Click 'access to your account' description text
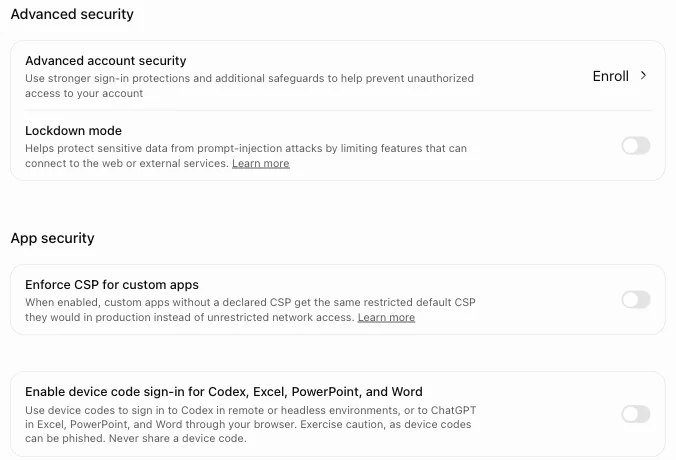 click(84, 94)
